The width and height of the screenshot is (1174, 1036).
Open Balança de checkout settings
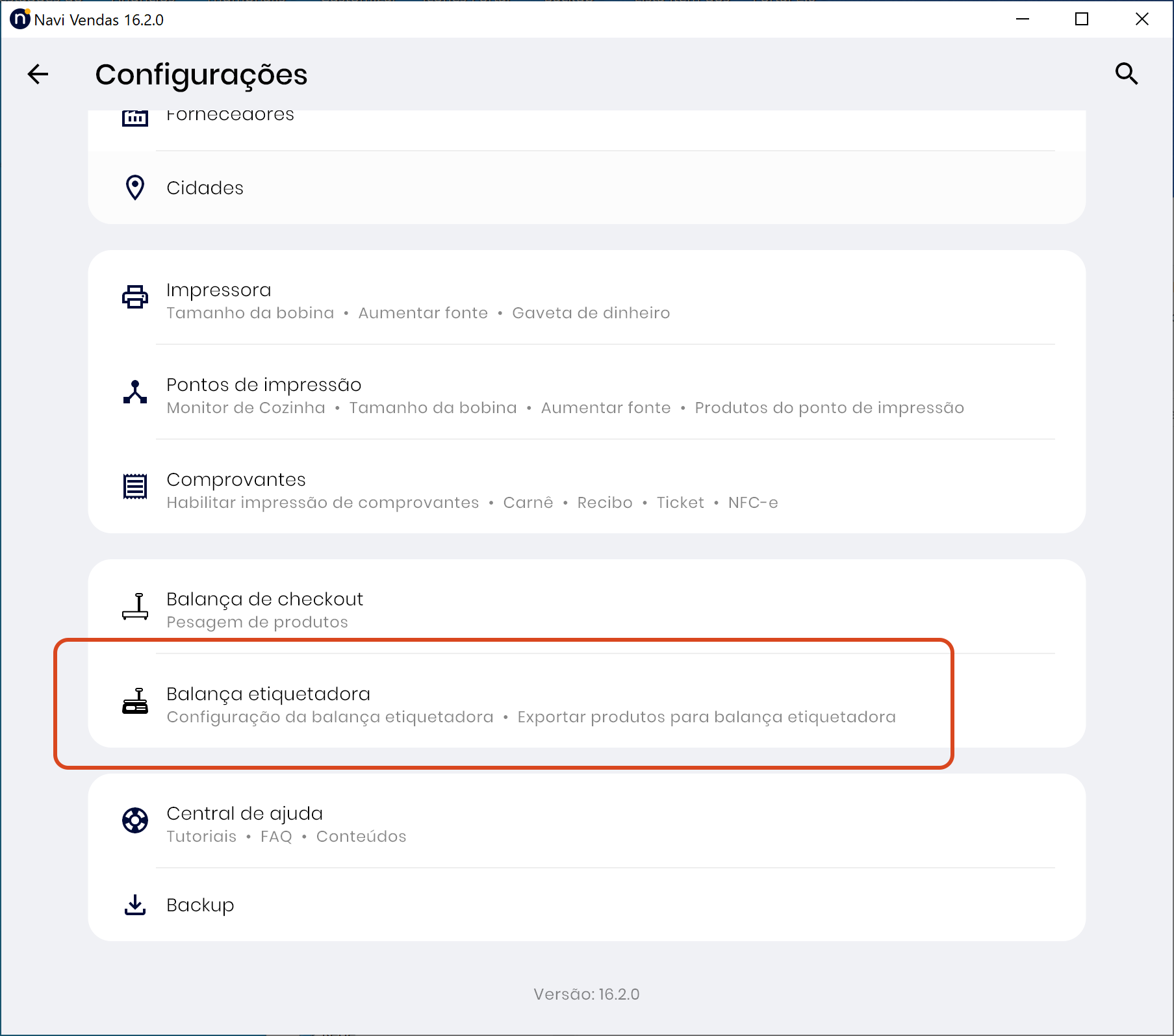(264, 600)
